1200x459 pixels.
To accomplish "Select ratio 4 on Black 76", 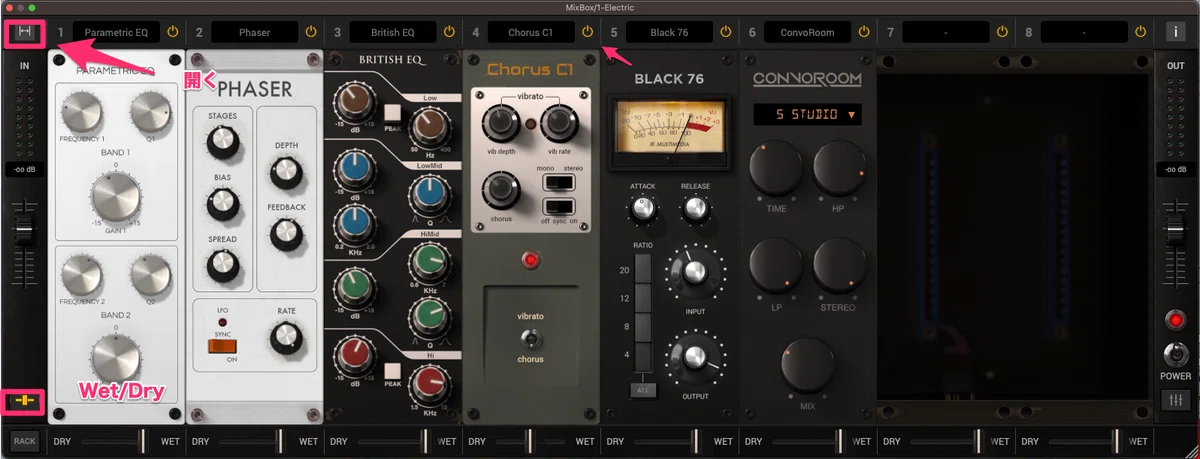I will pos(645,355).
